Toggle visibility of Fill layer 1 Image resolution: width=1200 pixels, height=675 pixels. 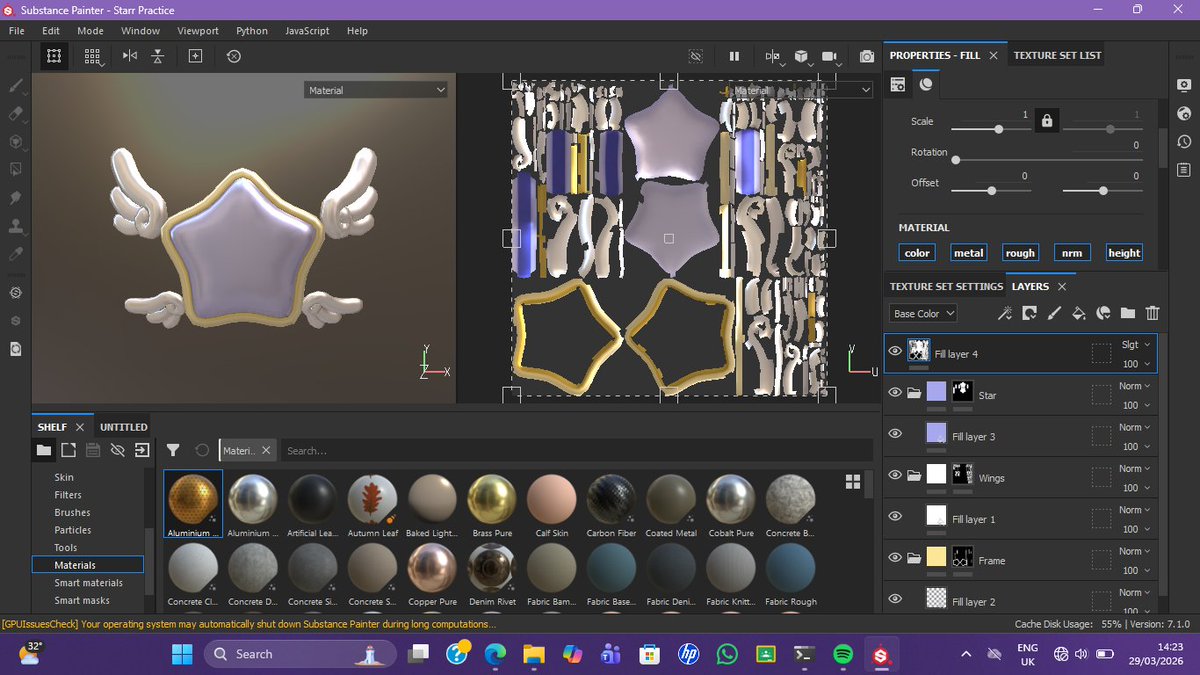point(895,517)
